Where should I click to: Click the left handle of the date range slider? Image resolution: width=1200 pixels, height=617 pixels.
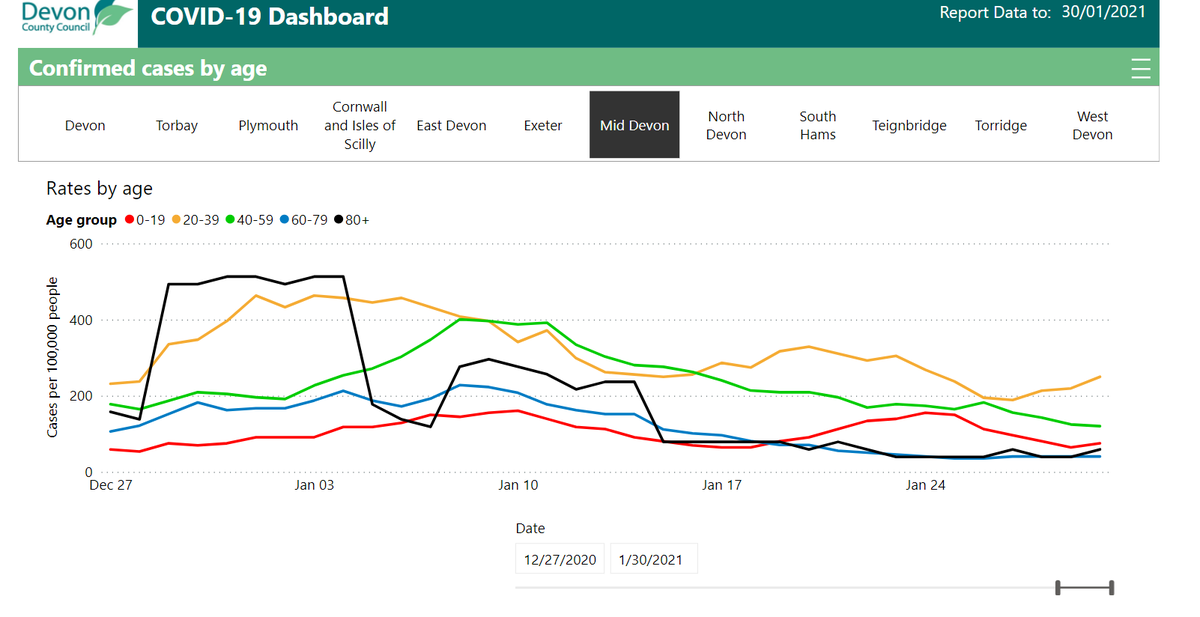tap(1058, 587)
